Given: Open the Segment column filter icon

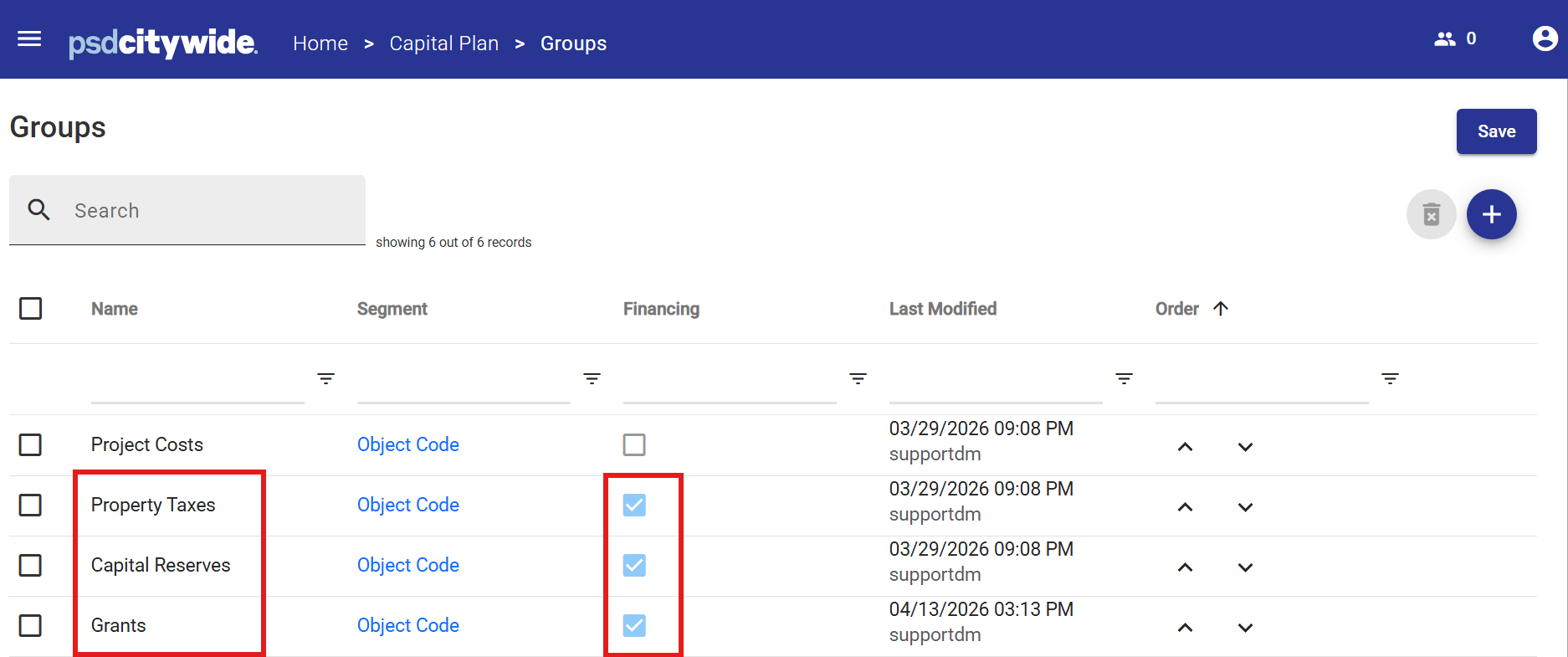Looking at the screenshot, I should (592, 379).
